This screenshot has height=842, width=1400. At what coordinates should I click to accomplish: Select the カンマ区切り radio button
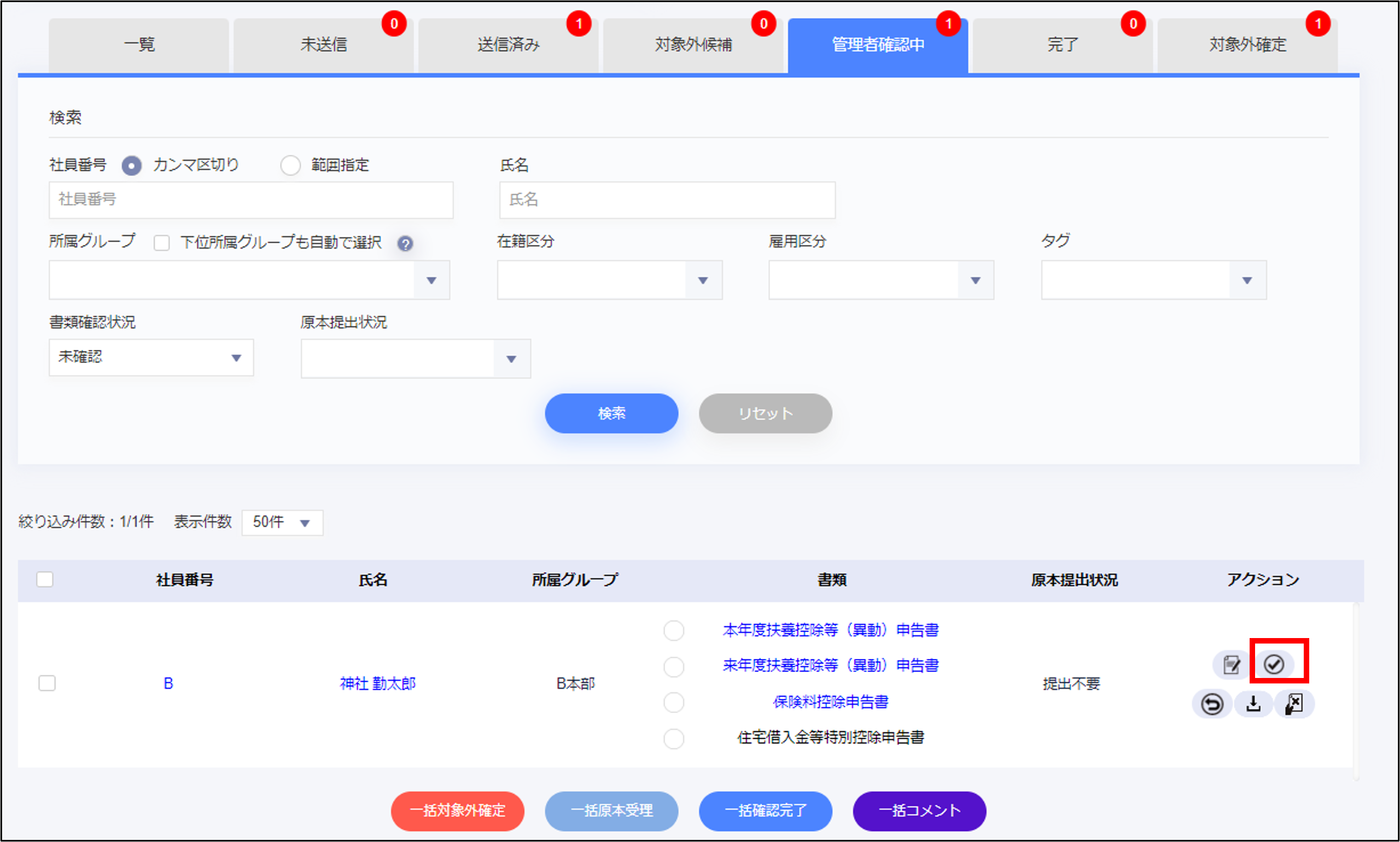click(x=132, y=166)
